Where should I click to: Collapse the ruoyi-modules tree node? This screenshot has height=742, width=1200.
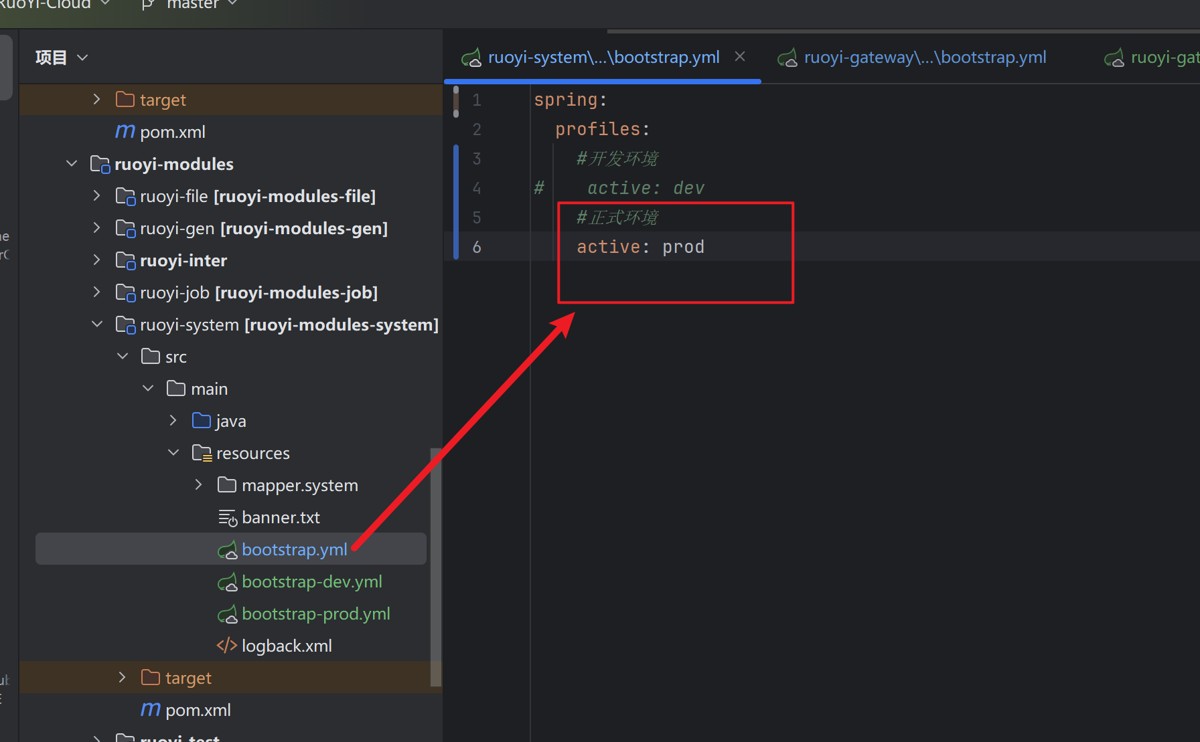72,164
